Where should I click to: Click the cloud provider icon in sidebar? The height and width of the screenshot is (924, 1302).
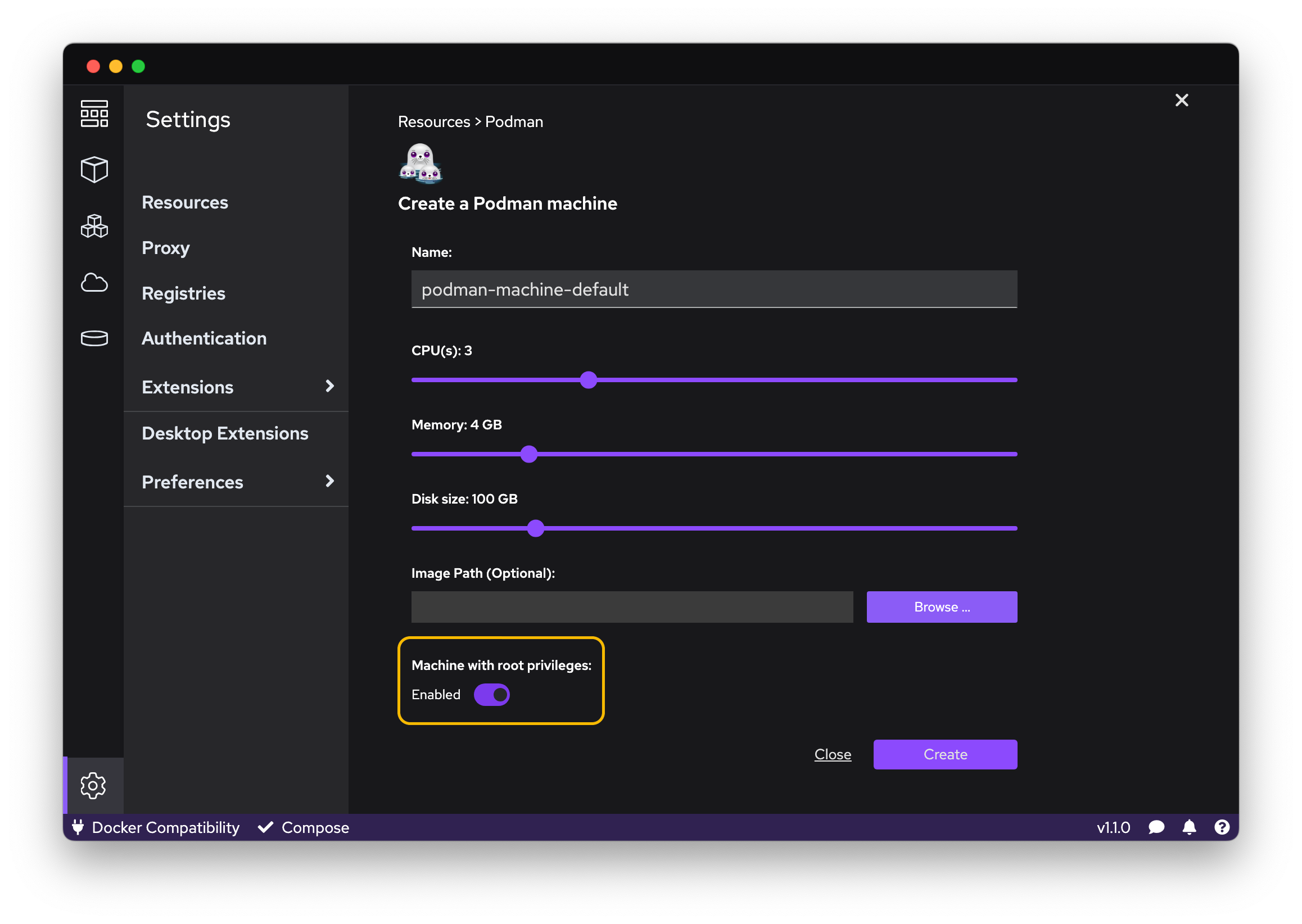coord(95,280)
